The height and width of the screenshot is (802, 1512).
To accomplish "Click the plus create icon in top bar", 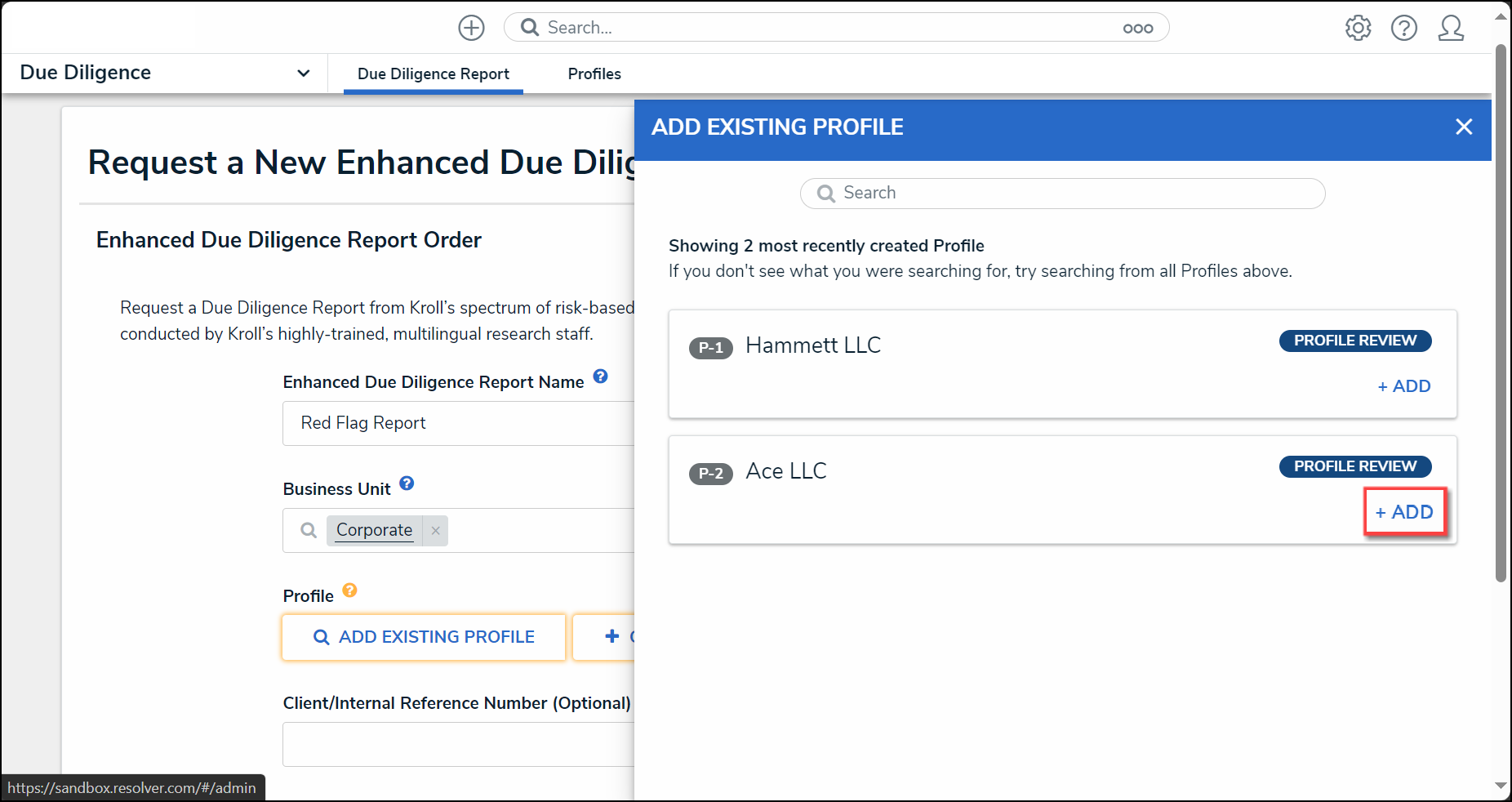I will [471, 28].
